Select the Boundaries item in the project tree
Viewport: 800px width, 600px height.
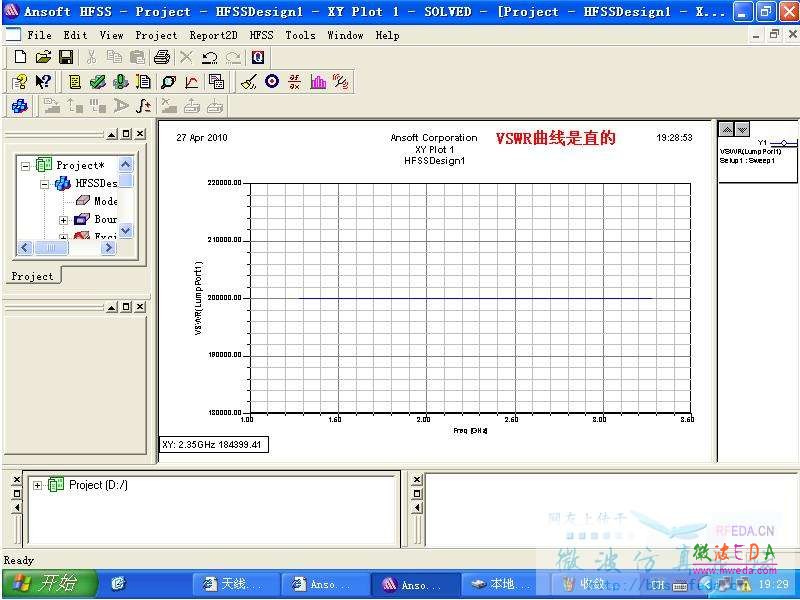click(106, 219)
